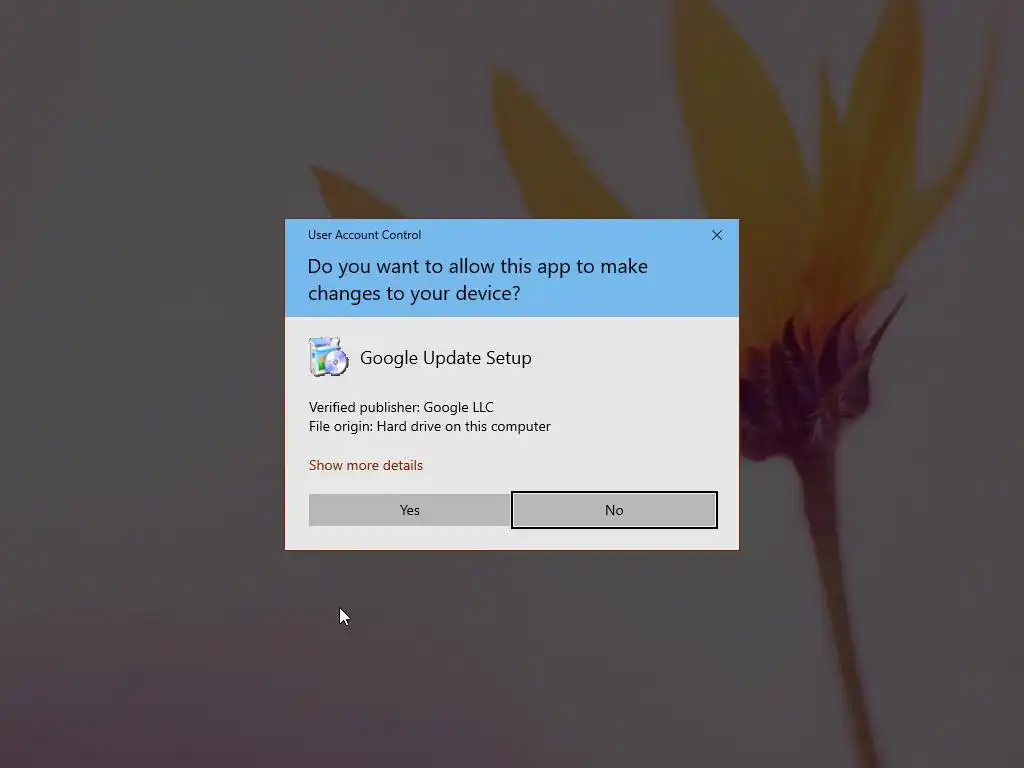Click the 'Do you want to allow' heading

477,280
